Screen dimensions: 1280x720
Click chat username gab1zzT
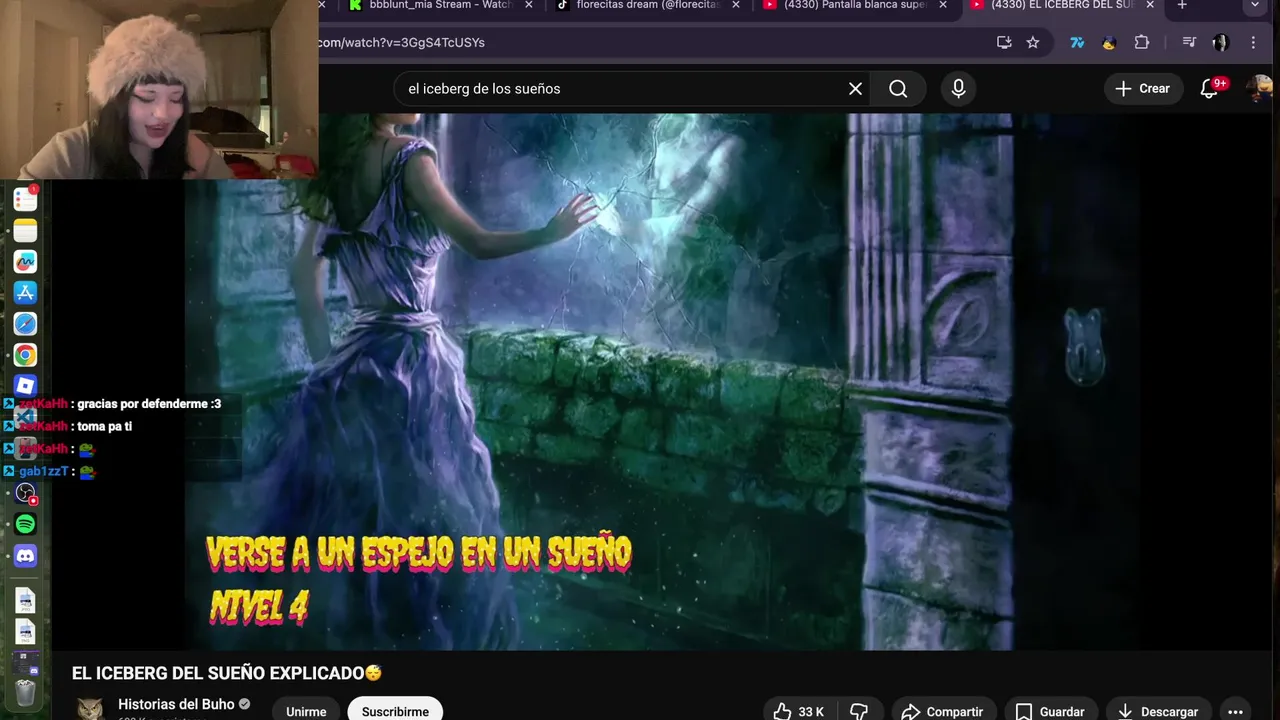[x=43, y=471]
